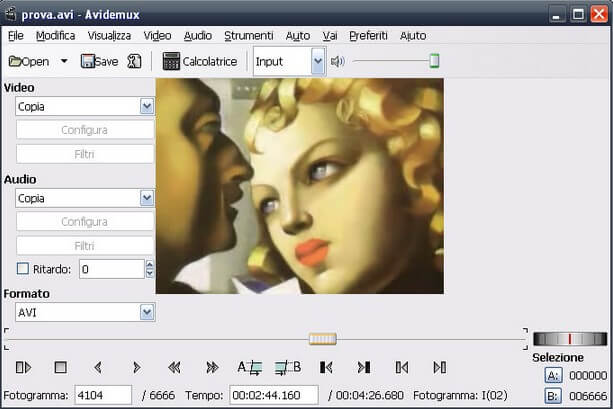This screenshot has height=409, width=613.
Task: Click the total frames / 6666 text
Action: coord(158,395)
